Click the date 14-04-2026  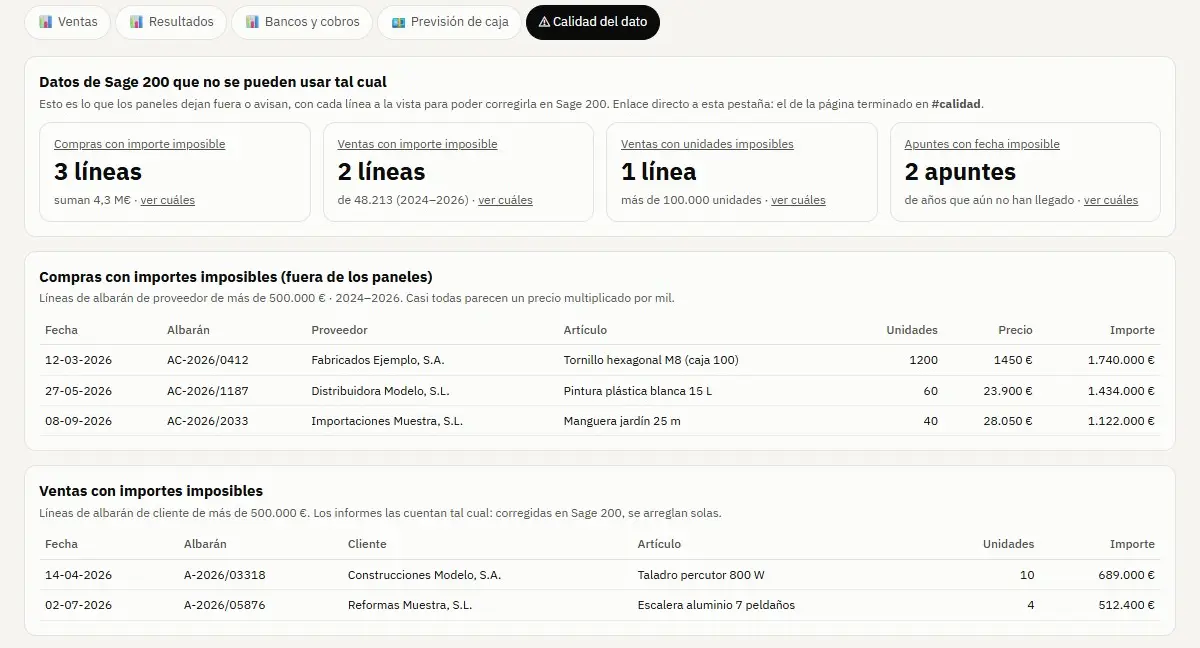coord(78,575)
